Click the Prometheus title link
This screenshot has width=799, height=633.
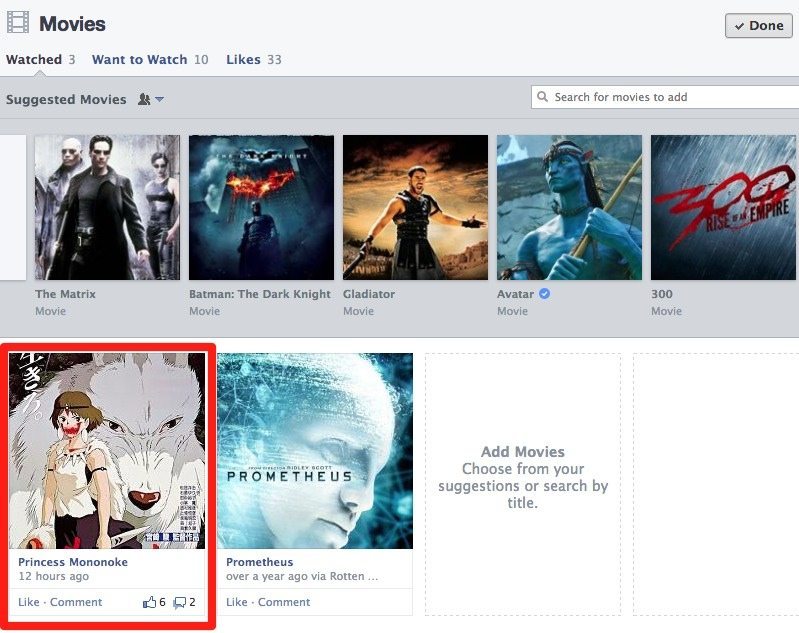259,562
